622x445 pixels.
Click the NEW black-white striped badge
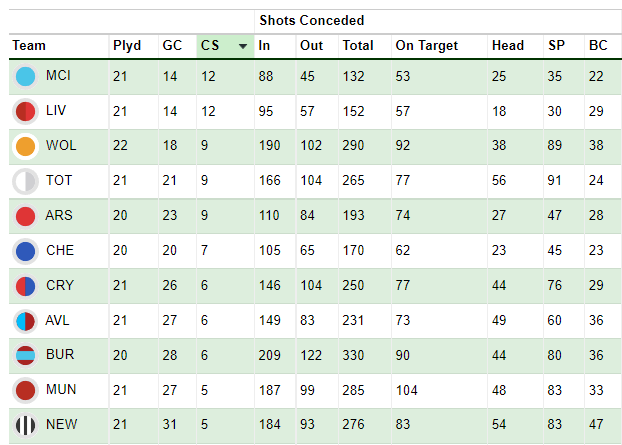25,425
